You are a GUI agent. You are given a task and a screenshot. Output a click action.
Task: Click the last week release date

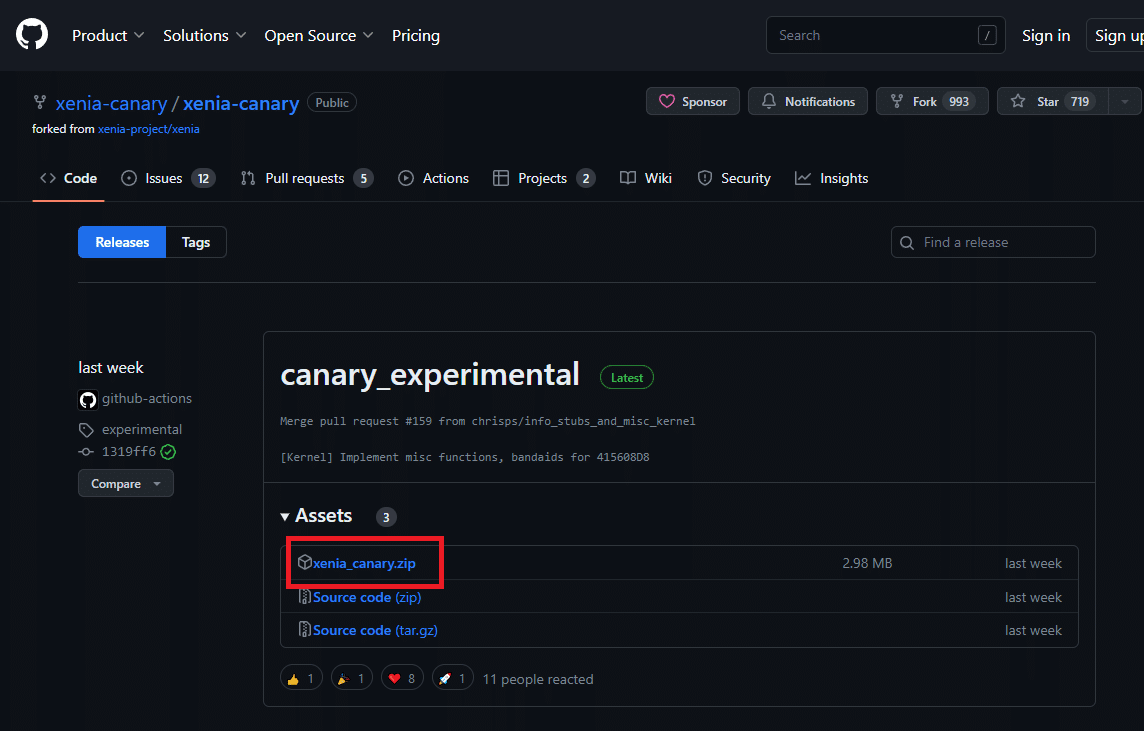click(x=111, y=368)
